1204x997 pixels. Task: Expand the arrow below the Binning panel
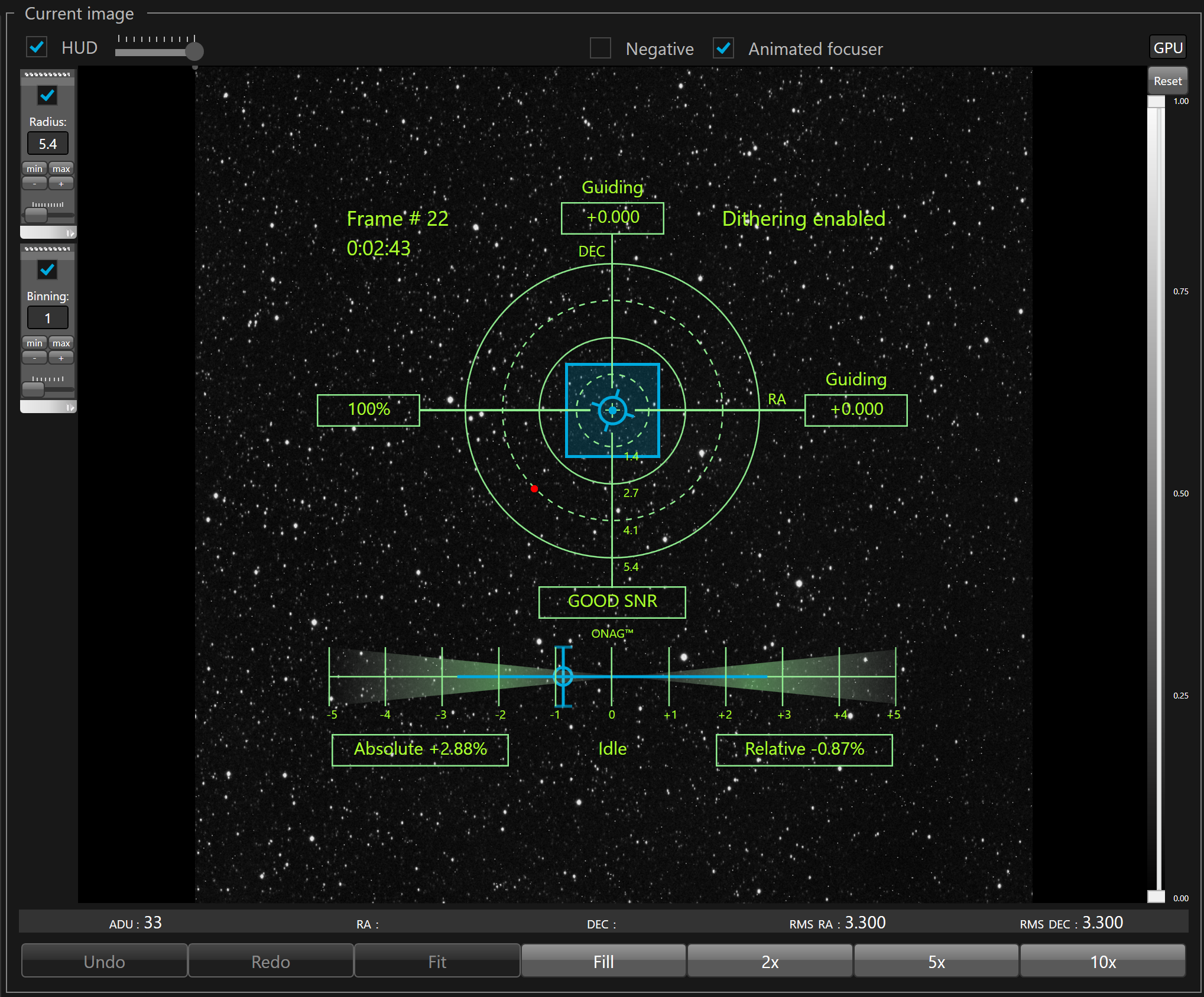[x=70, y=407]
